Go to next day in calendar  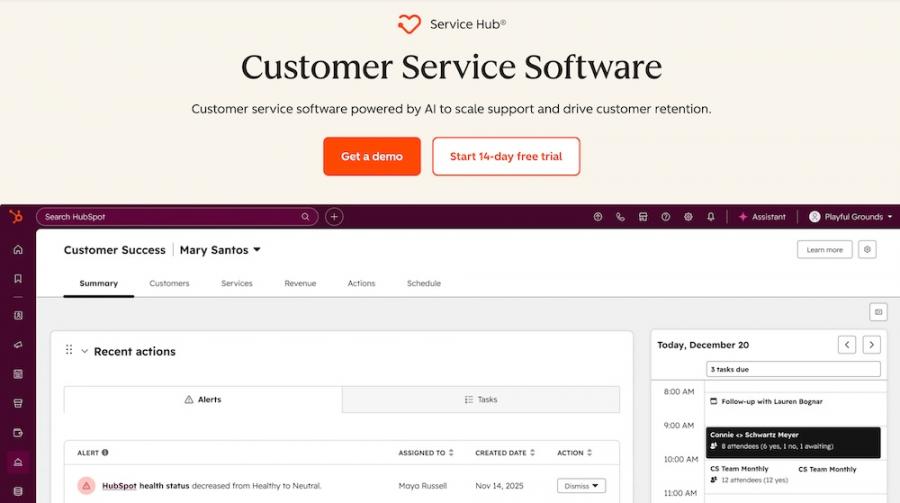[x=871, y=345]
